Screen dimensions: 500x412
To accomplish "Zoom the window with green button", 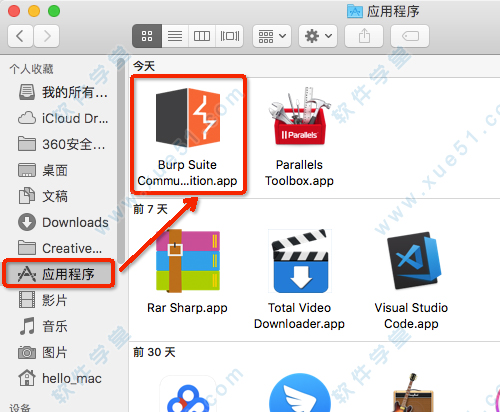I will [x=54, y=11].
